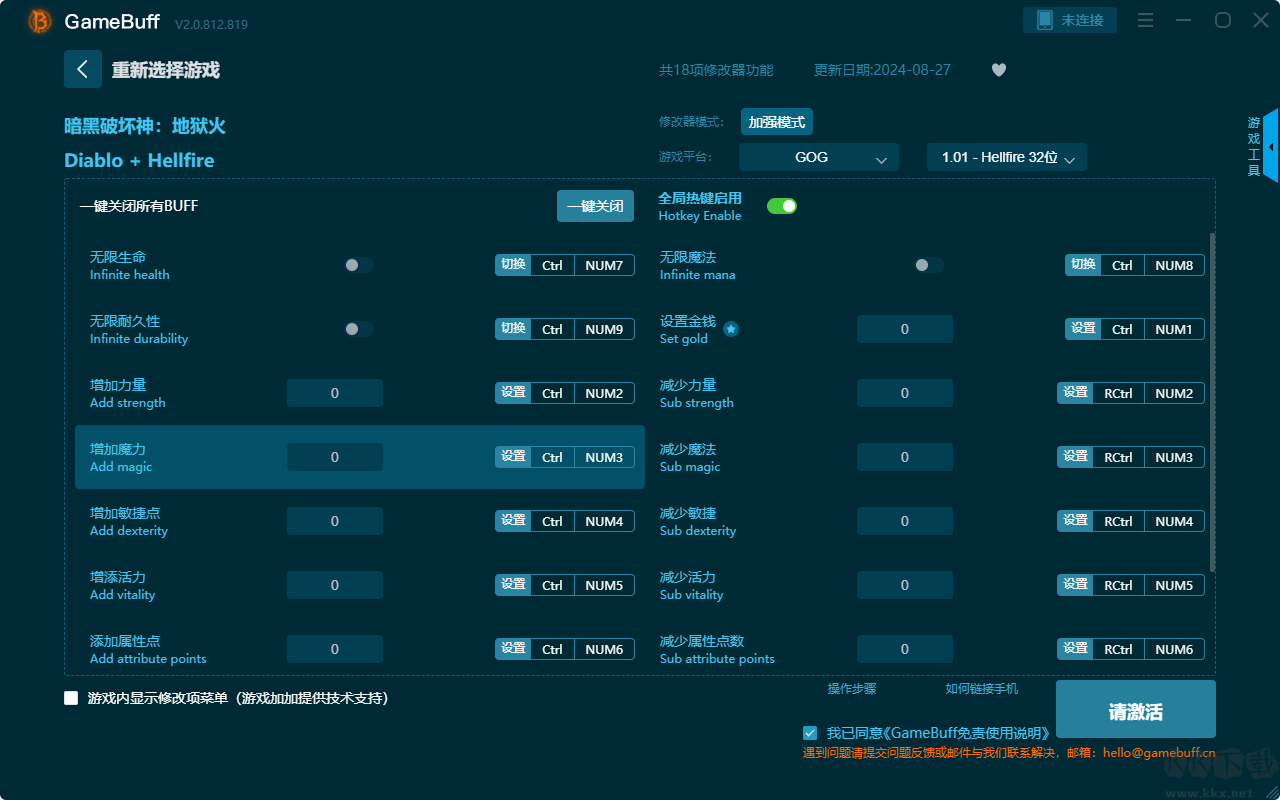Open the GOG platform dropdown
The width and height of the screenshot is (1280, 800).
(819, 157)
